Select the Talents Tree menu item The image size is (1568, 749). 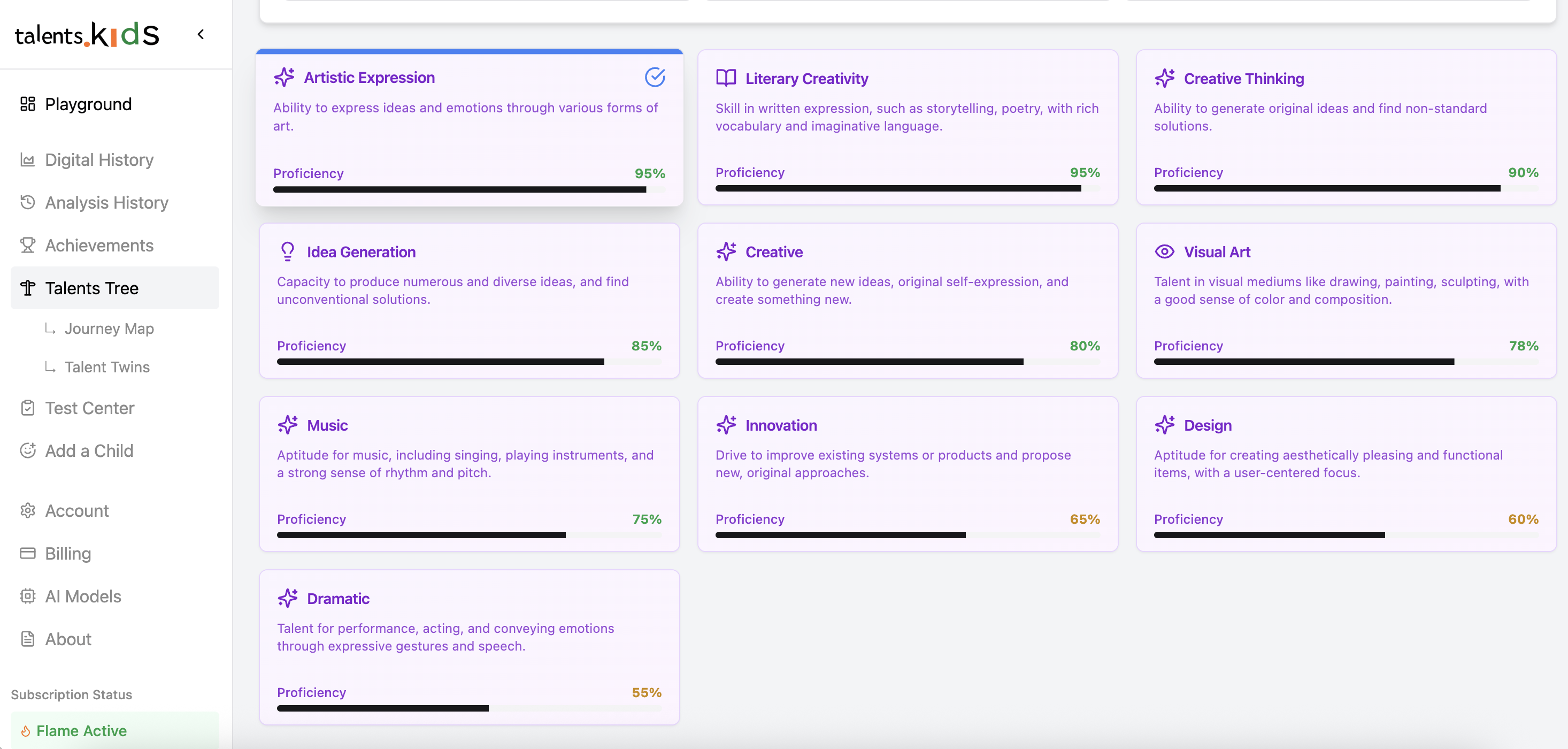pyautogui.click(x=114, y=288)
